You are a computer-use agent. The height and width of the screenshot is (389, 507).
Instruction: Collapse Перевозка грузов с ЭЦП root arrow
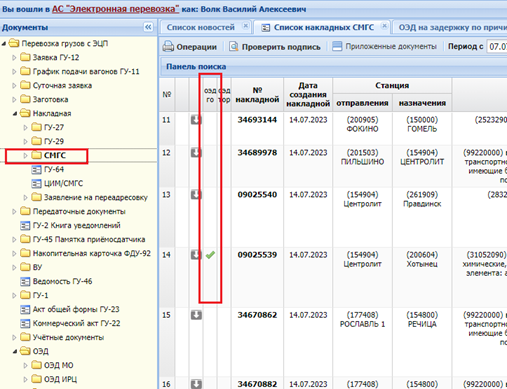pos(3,44)
